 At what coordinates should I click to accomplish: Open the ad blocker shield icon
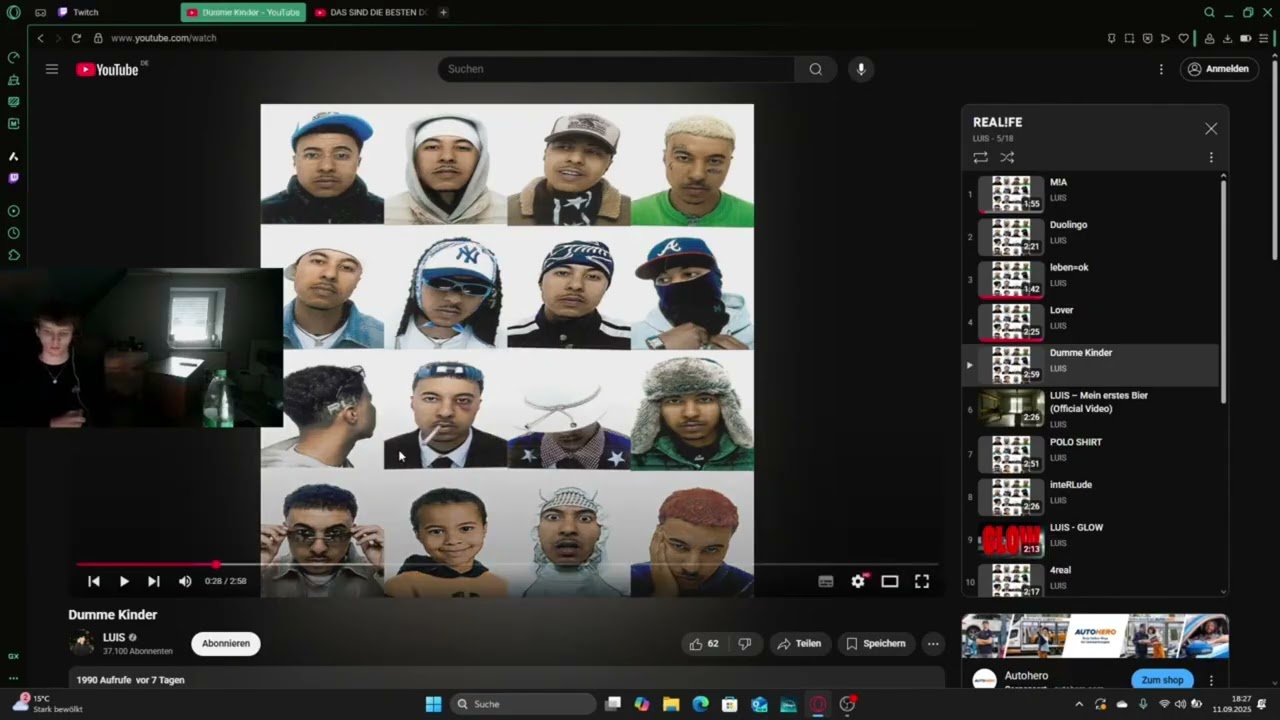point(1147,38)
